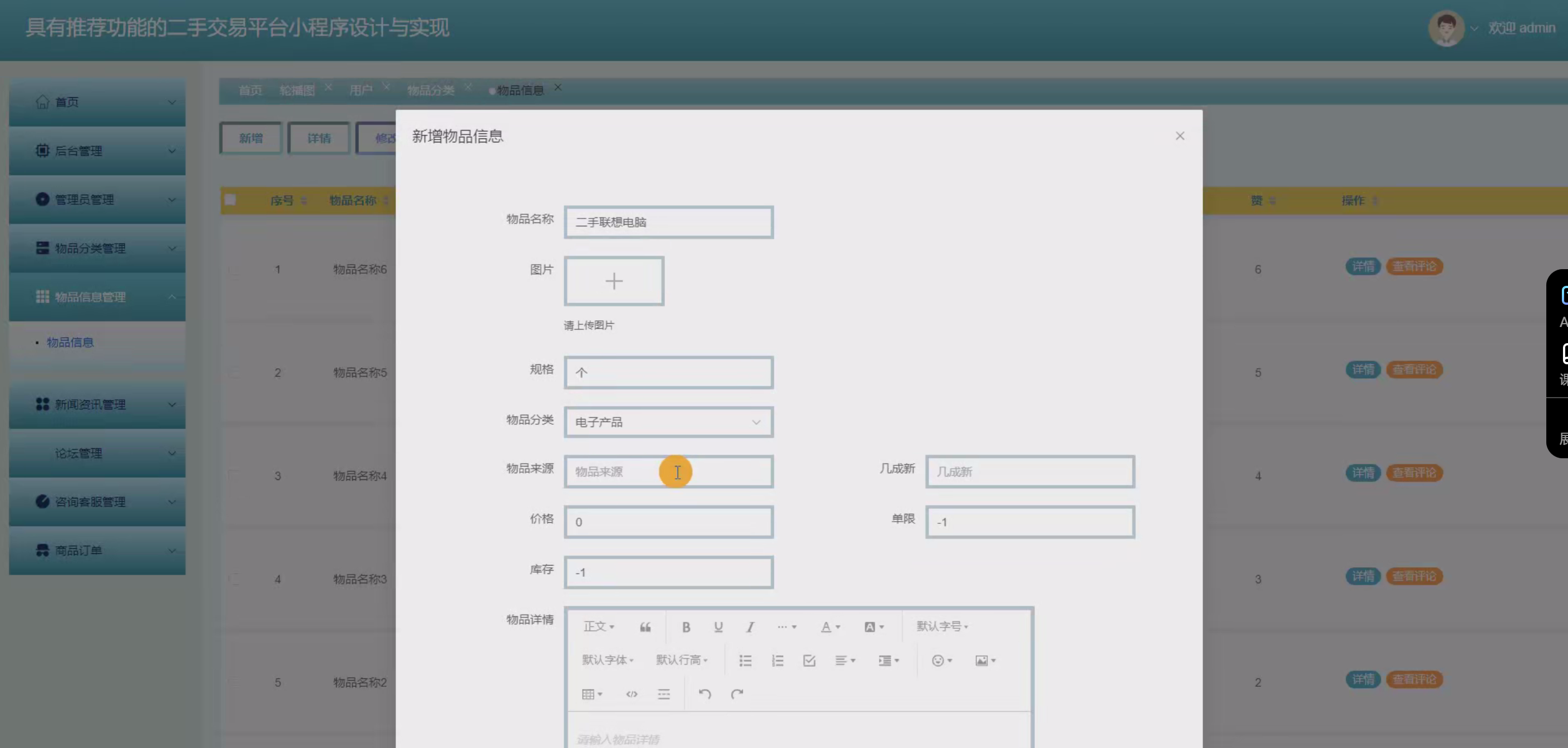Open the 默认行高 line height dropdown
The width and height of the screenshot is (1568, 748).
[682, 660]
